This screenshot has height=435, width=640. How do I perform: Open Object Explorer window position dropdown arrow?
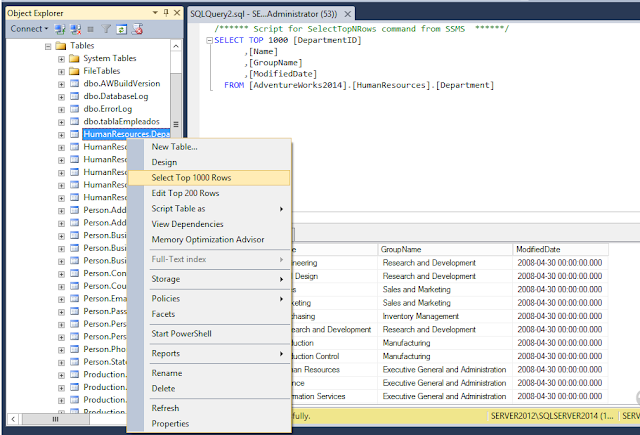[x=155, y=13]
